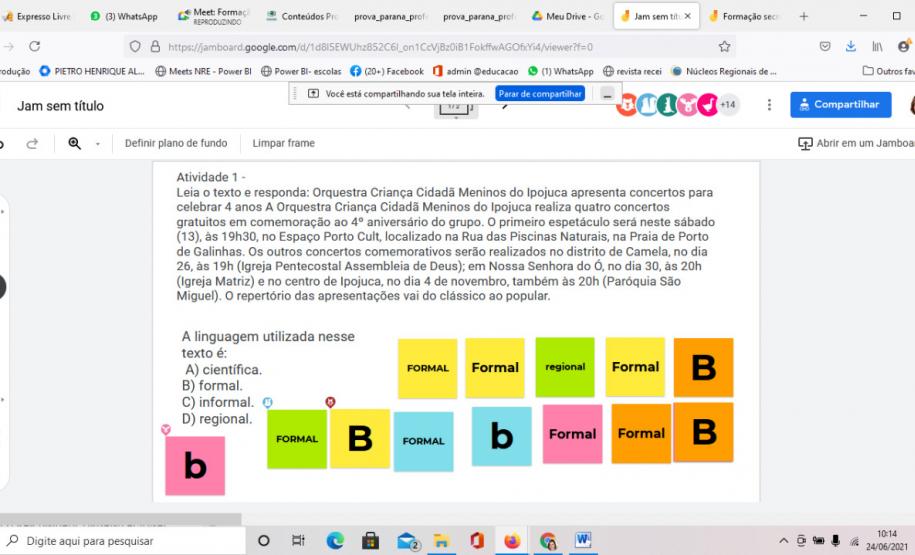Click the Windows taskbar search field
Image resolution: width=915 pixels, height=555 pixels.
pyautogui.click(x=120, y=541)
